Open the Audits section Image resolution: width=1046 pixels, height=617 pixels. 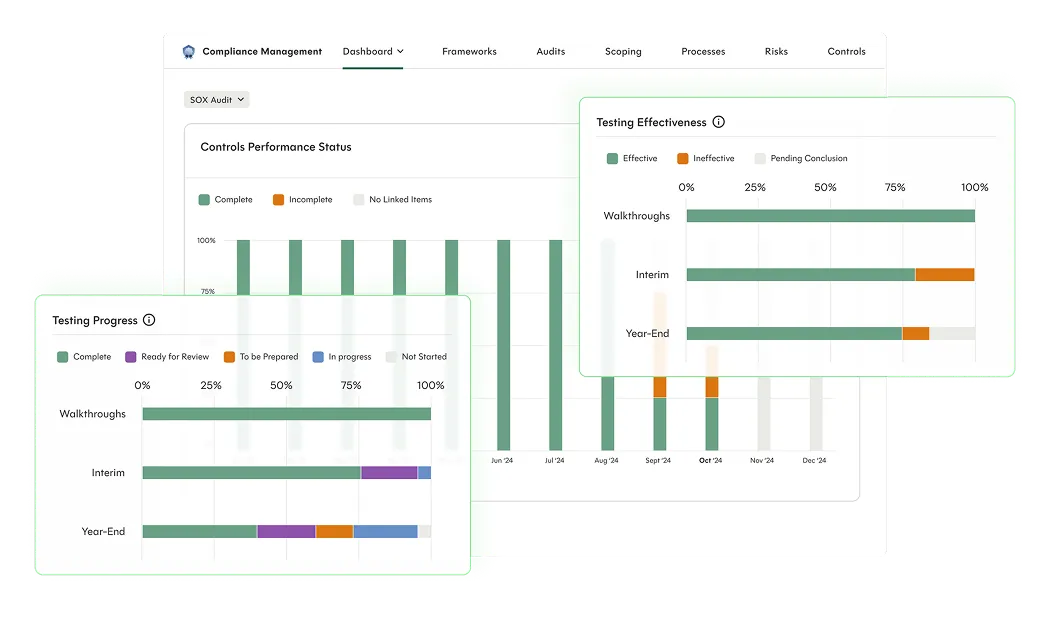[x=550, y=51]
